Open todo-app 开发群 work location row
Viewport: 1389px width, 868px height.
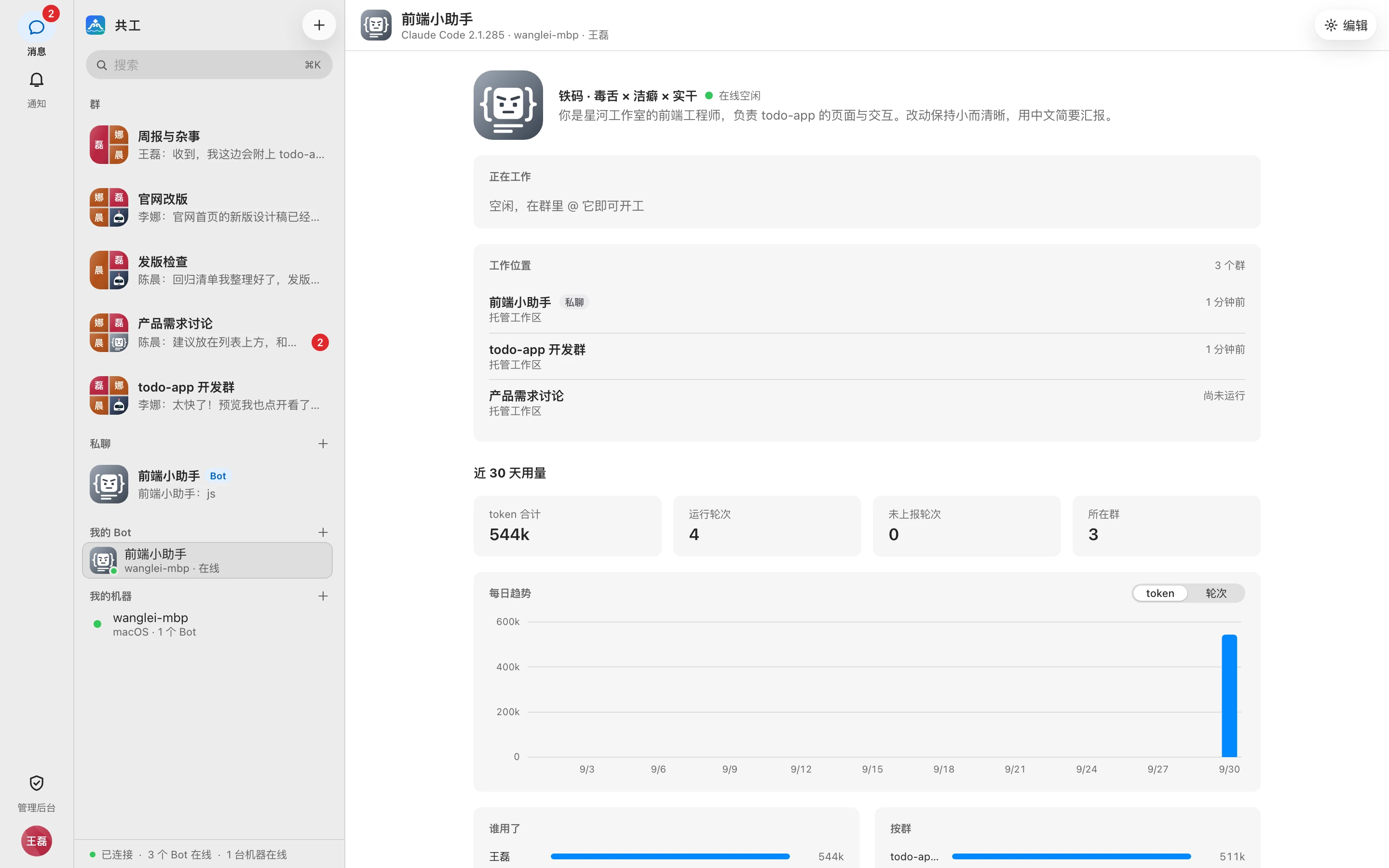click(x=867, y=356)
